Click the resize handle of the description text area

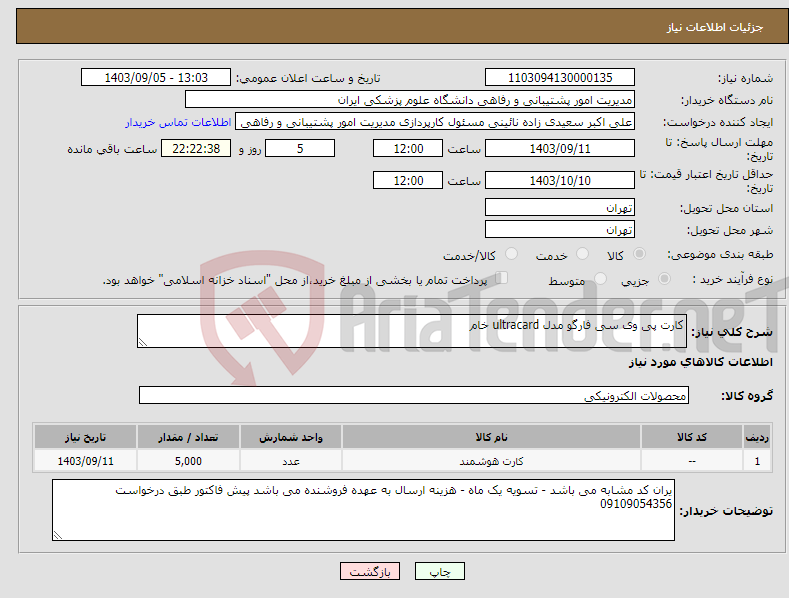point(142,342)
